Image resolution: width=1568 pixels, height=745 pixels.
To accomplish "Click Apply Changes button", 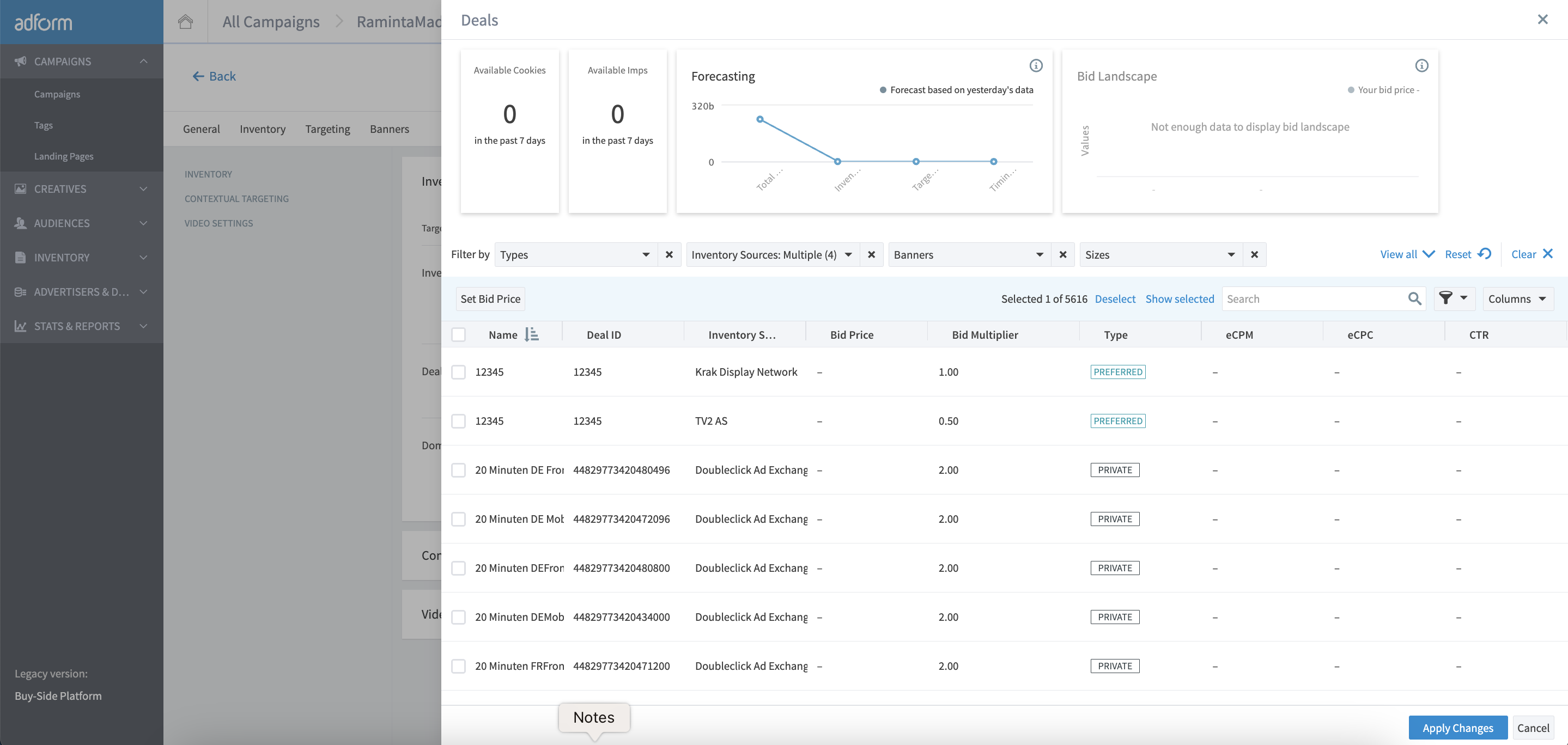I will coord(1458,728).
